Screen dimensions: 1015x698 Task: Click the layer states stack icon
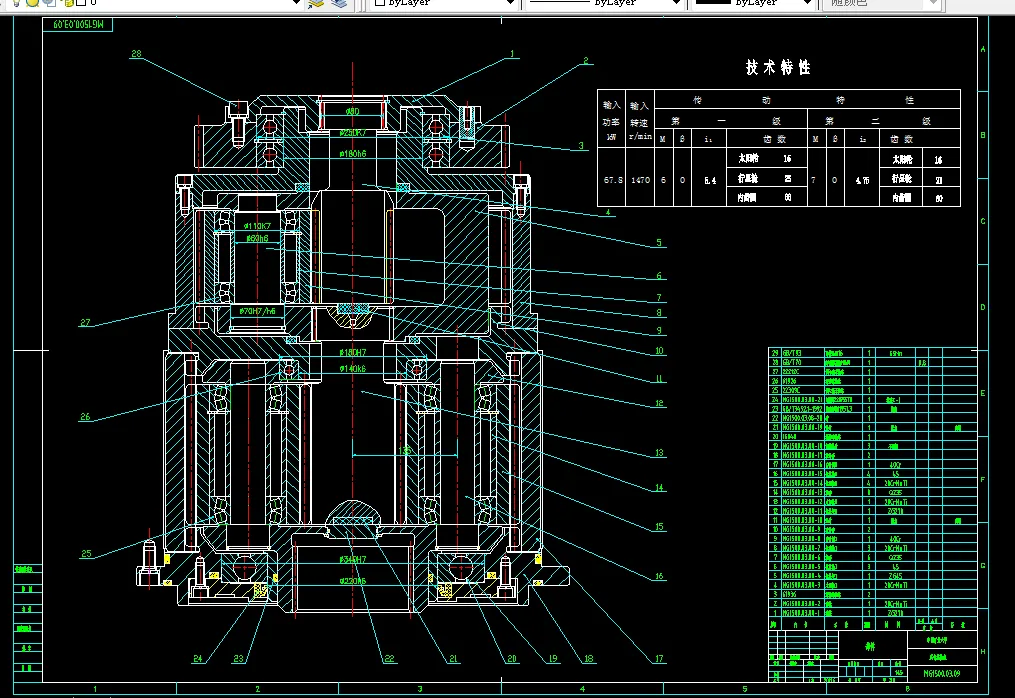pos(341,3)
